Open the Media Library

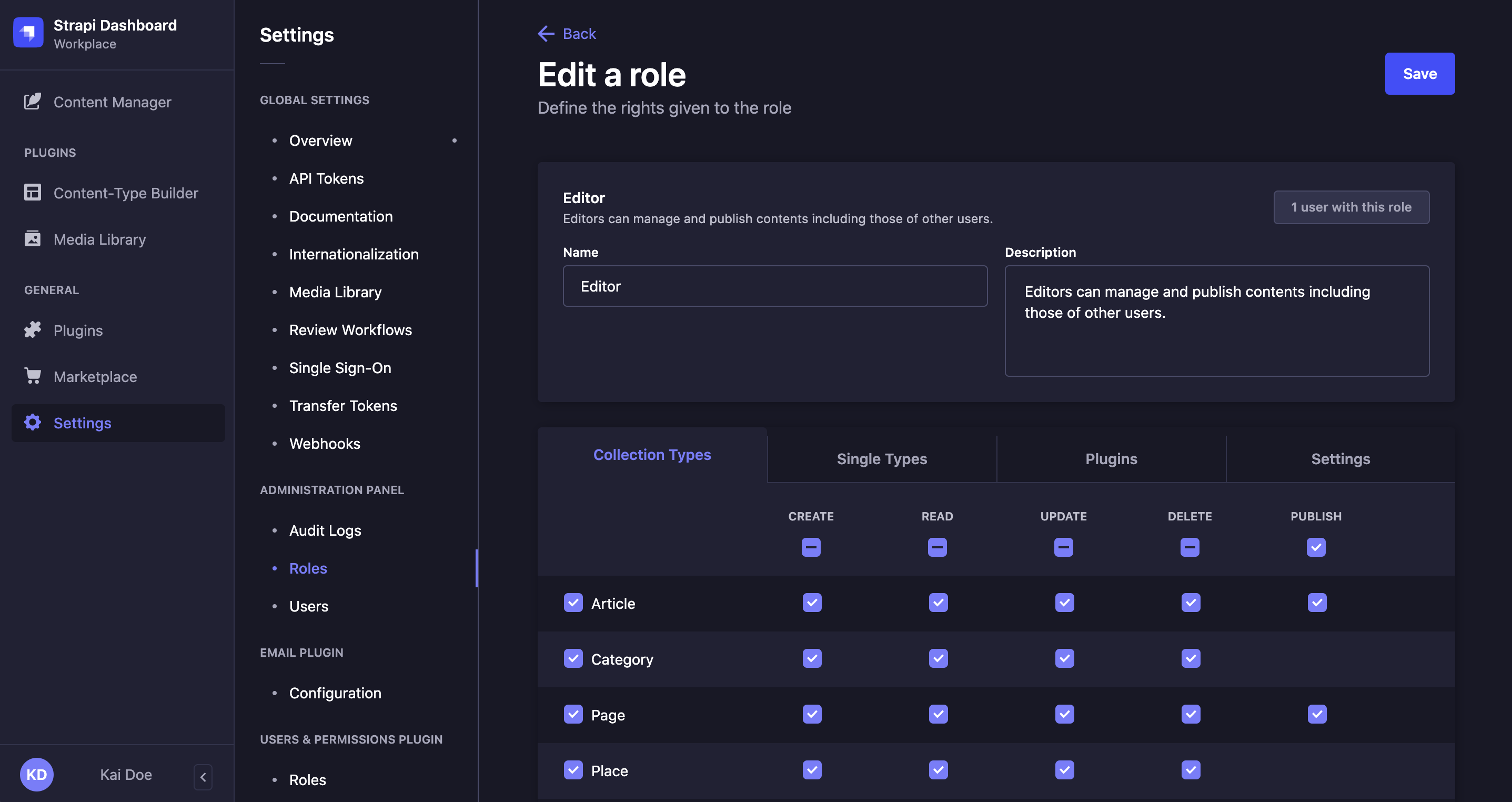pos(100,239)
